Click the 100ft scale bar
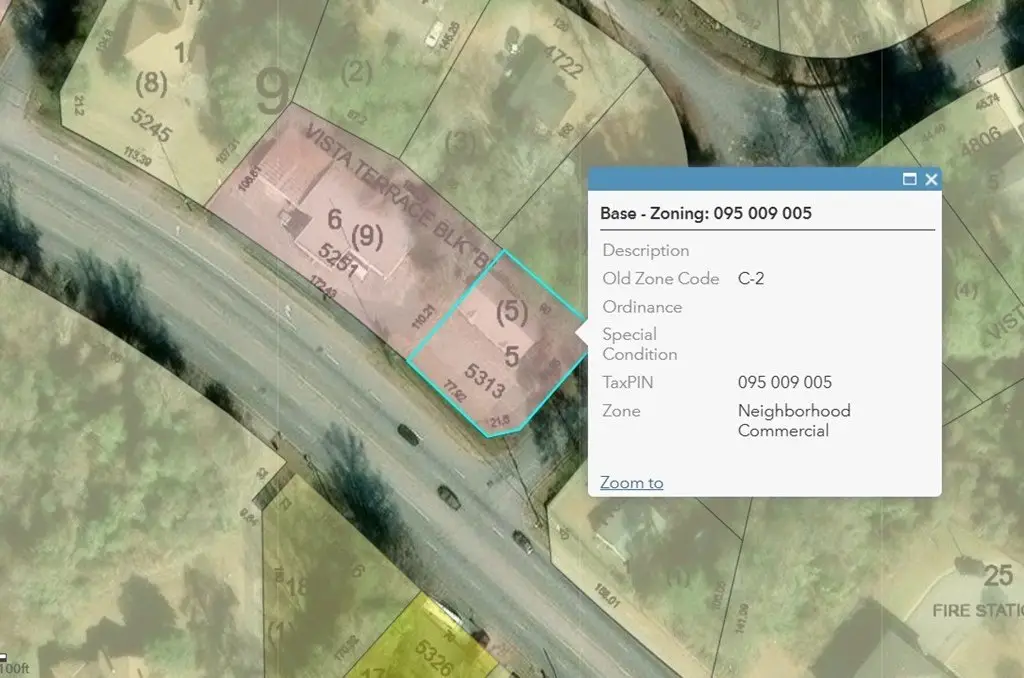 click(15, 666)
